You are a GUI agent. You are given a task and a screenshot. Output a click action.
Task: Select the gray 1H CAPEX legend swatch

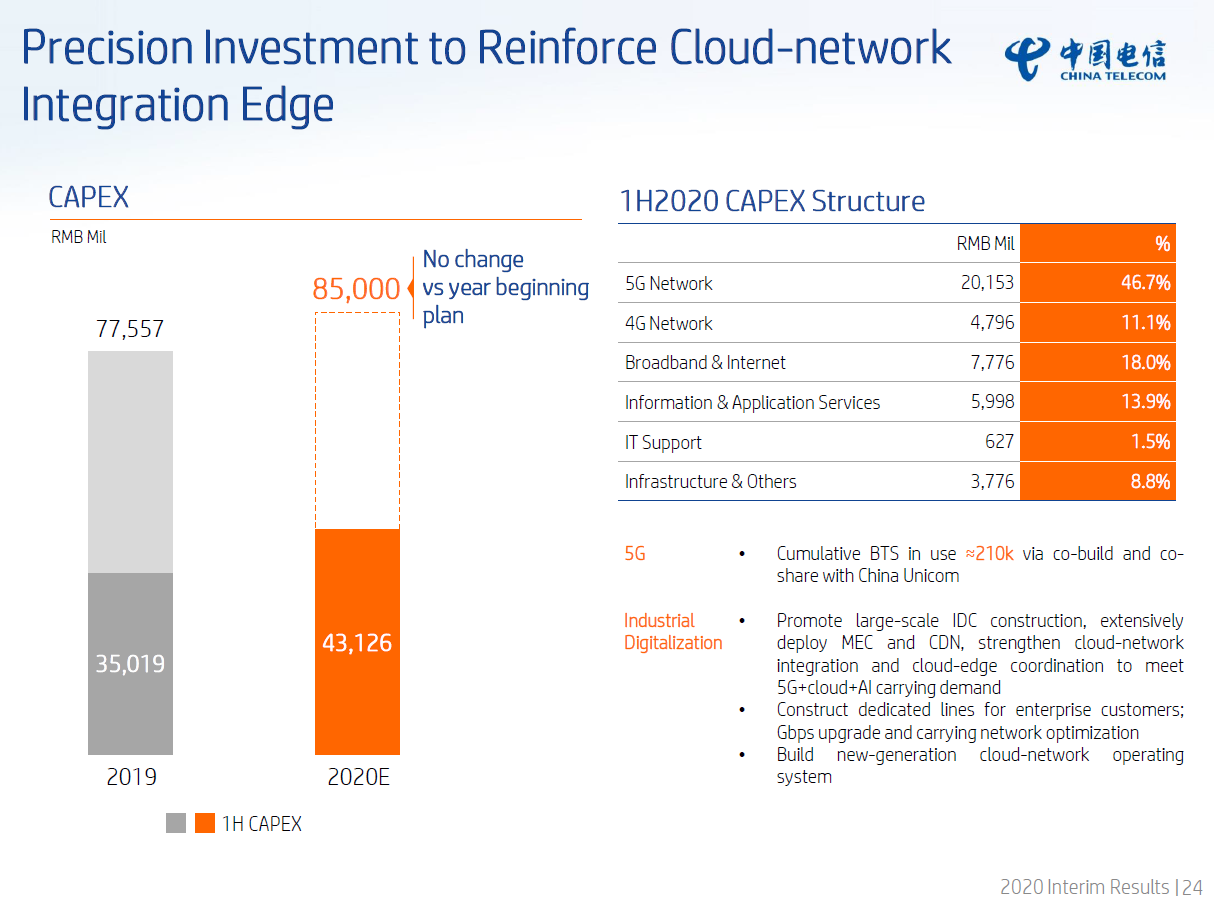point(176,823)
